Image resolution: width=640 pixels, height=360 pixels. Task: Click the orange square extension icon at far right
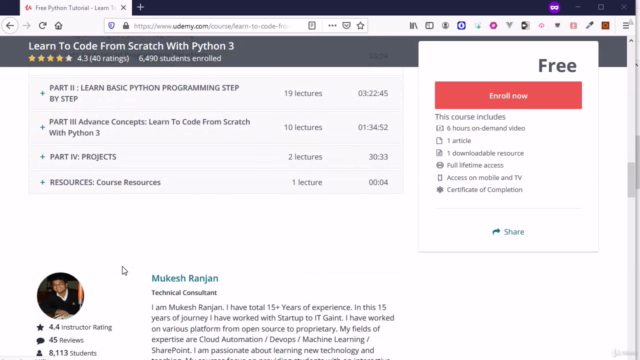(605, 26)
